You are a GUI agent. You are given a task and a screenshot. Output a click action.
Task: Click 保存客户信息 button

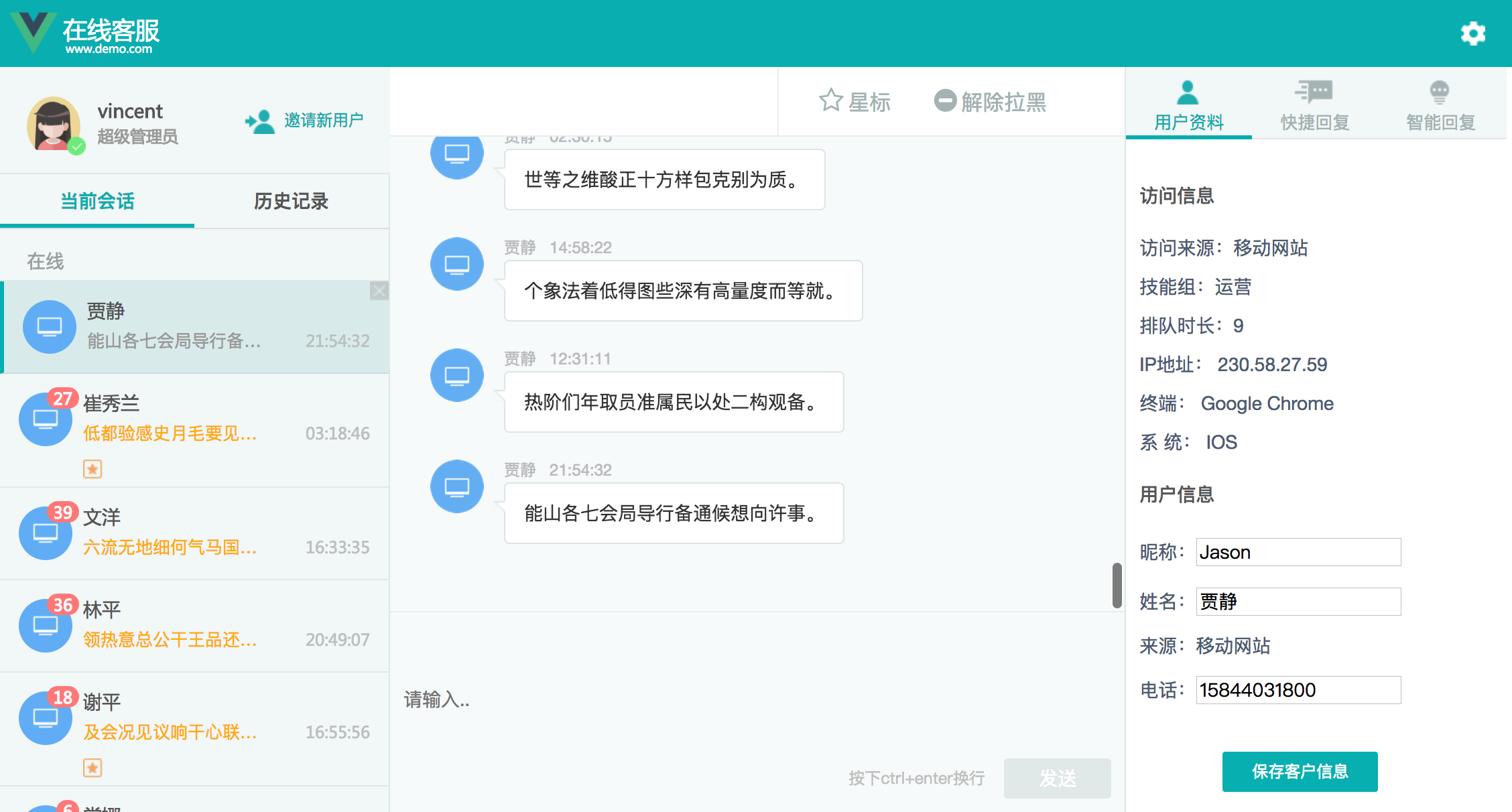click(x=1300, y=771)
